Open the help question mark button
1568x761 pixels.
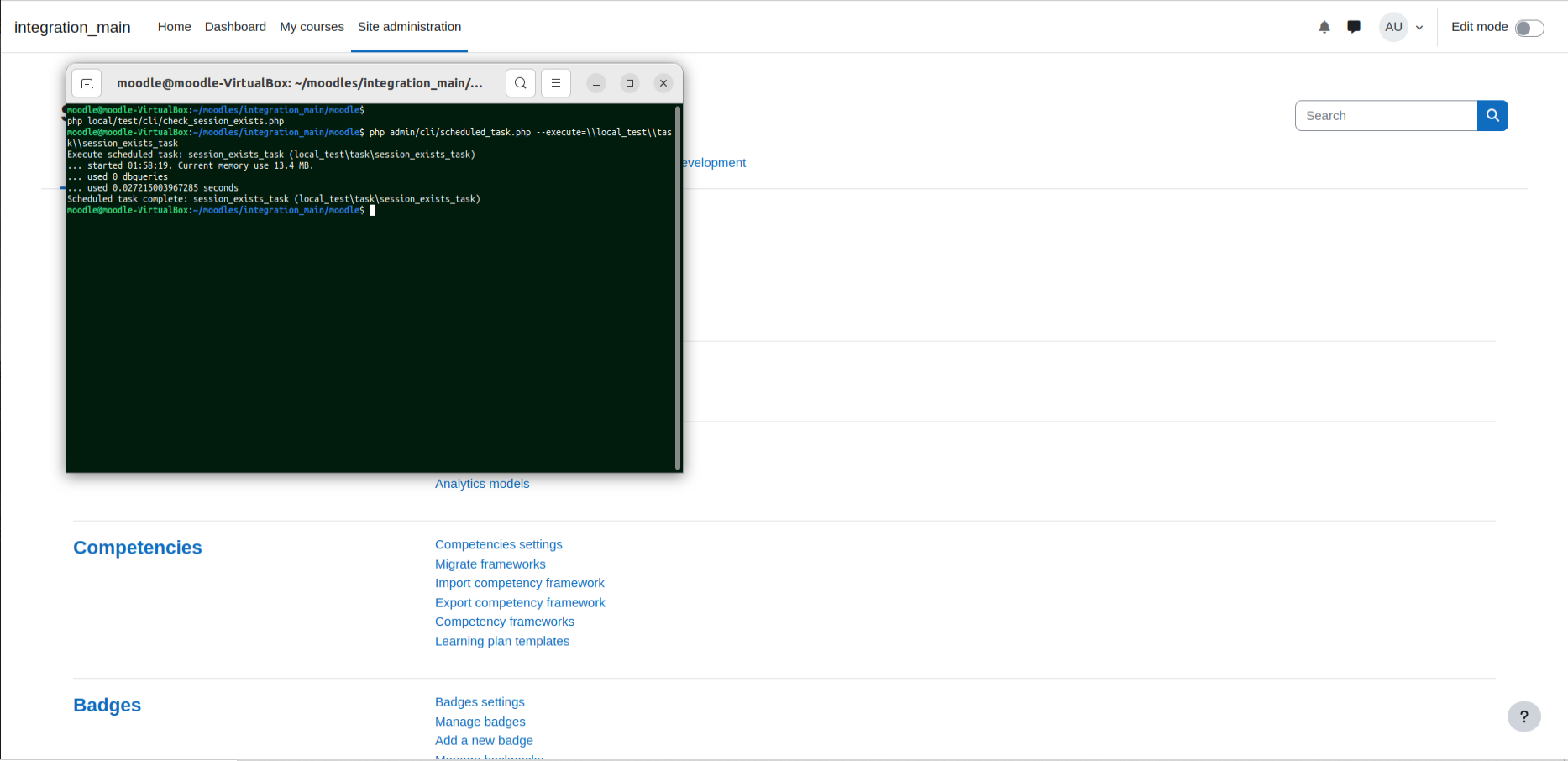click(x=1524, y=716)
